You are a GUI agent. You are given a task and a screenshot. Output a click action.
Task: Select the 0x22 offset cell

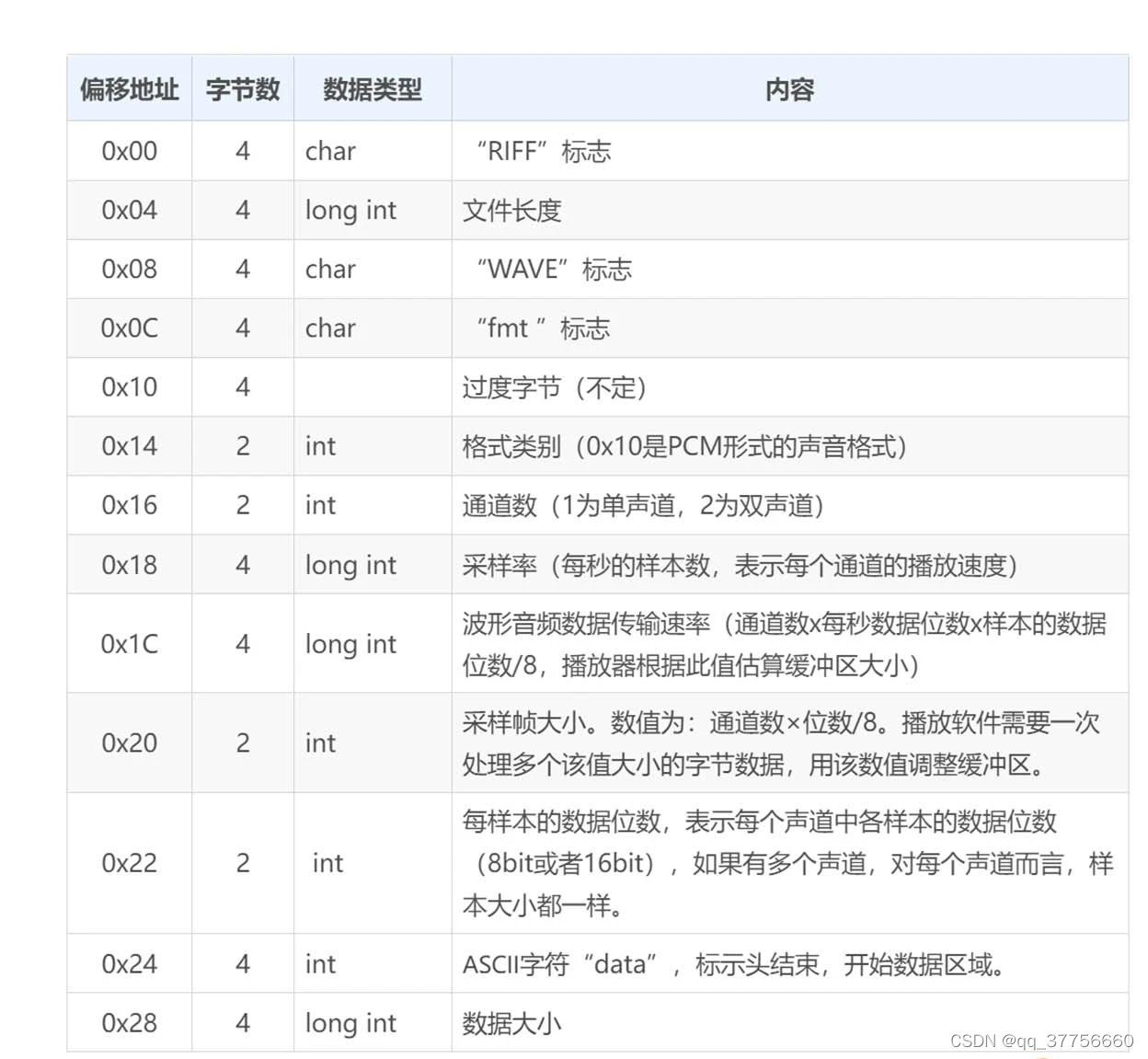pyautogui.click(x=129, y=863)
